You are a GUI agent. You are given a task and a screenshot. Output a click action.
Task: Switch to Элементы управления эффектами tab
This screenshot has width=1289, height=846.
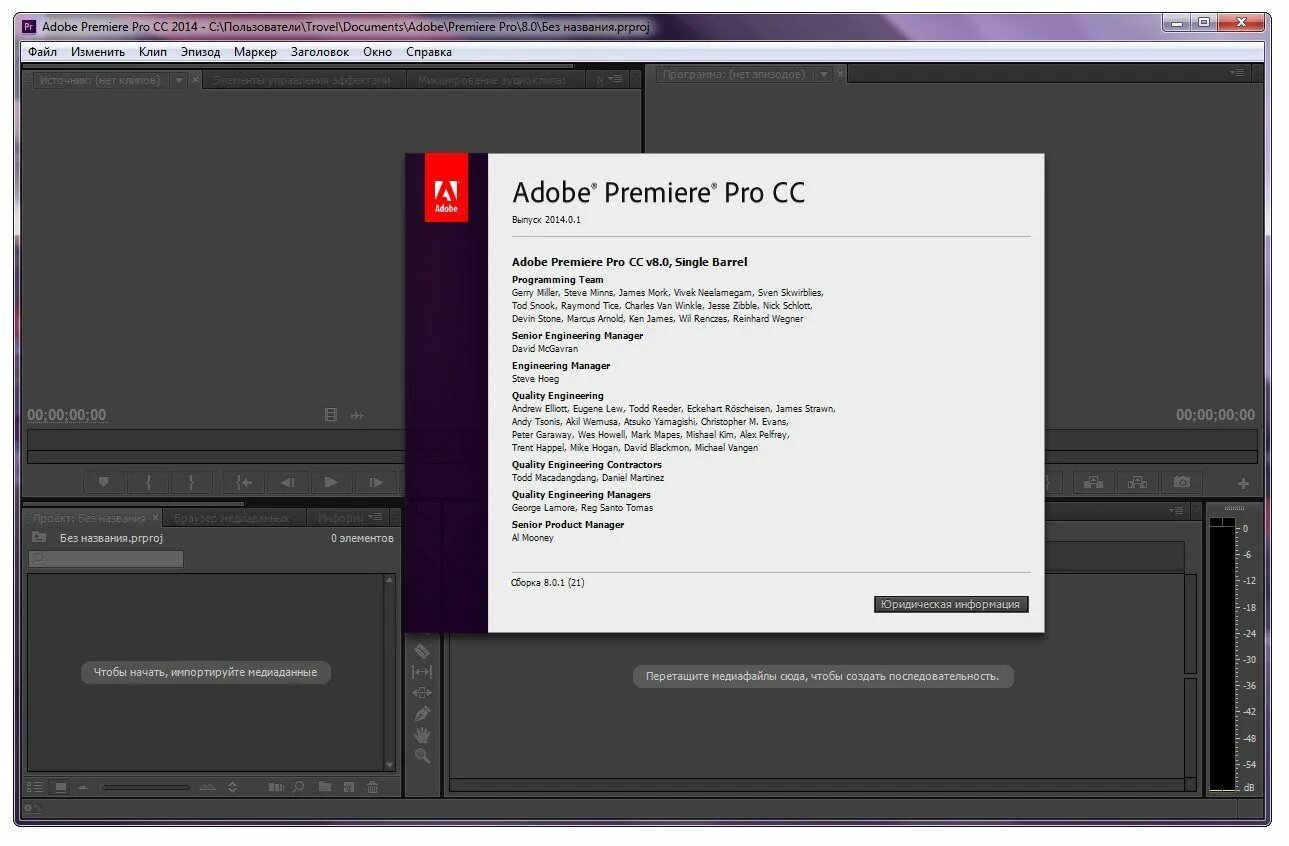click(x=302, y=80)
